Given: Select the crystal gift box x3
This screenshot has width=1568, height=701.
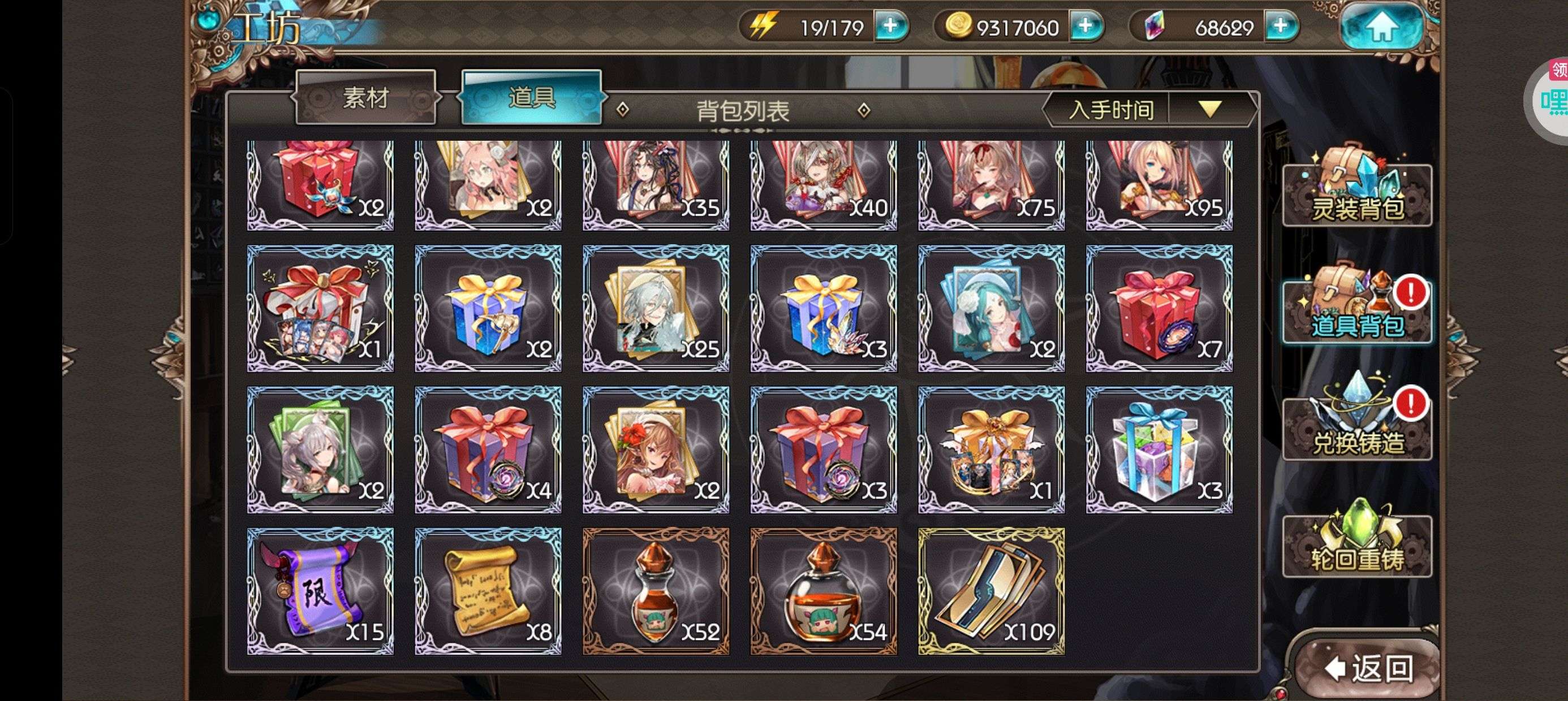Looking at the screenshot, I should coord(1160,449).
